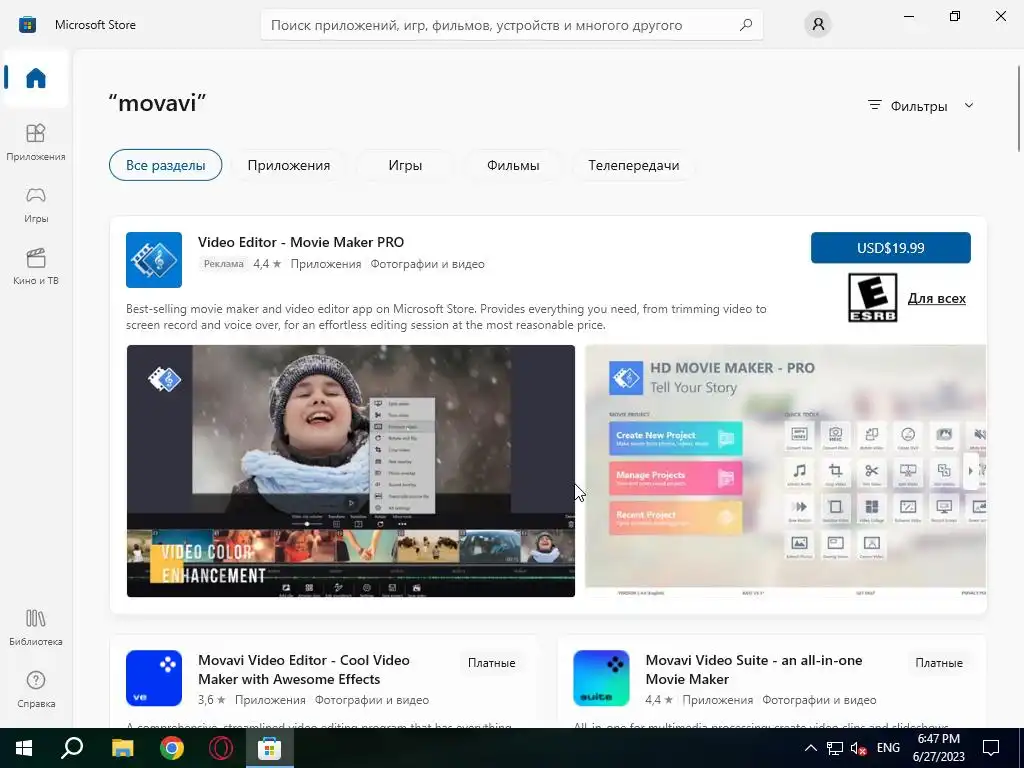Click Video Editor Movie Maker PRO app icon
The height and width of the screenshot is (768, 1024).
tap(154, 260)
